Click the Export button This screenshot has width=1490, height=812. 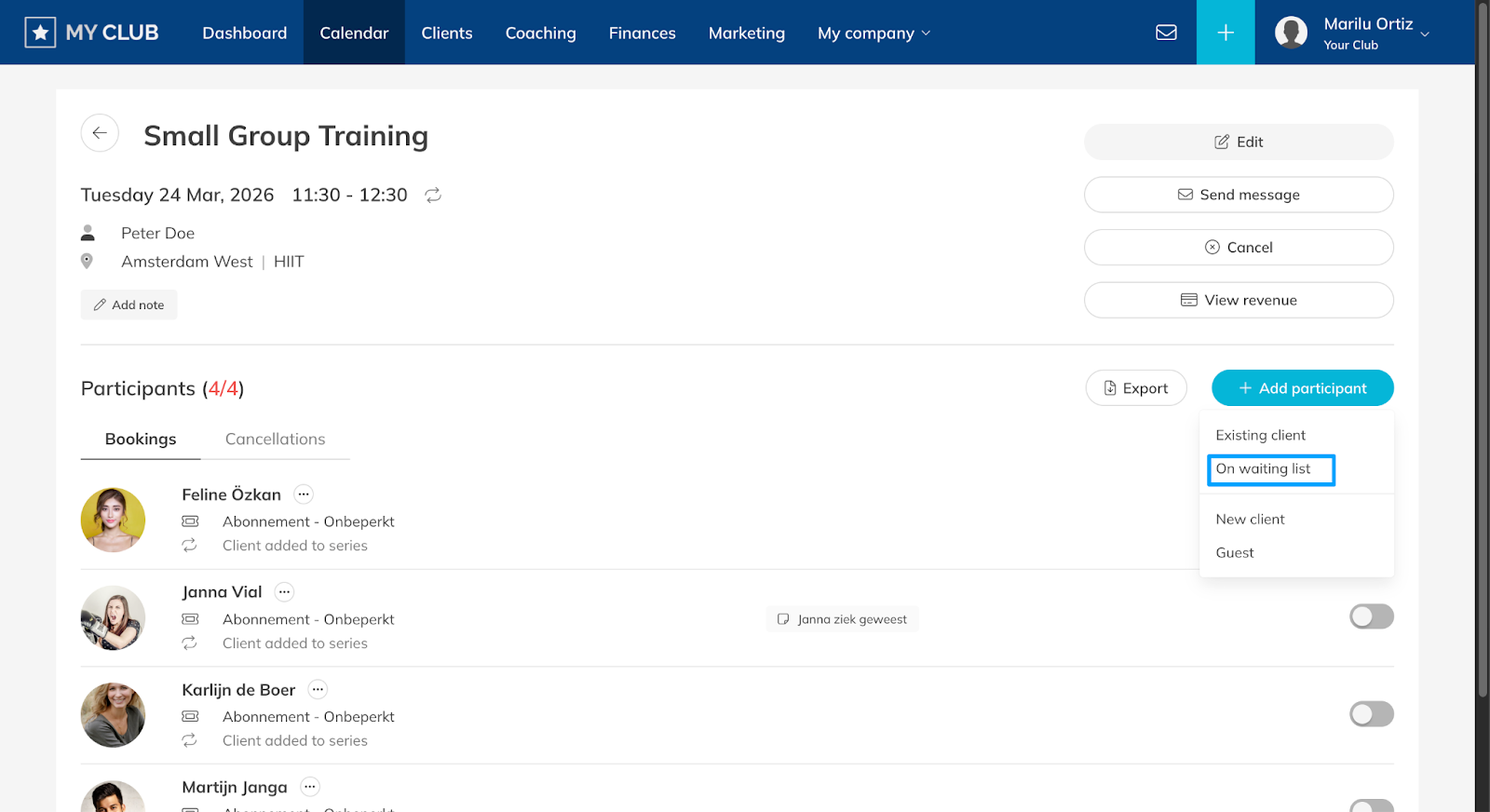click(x=1136, y=388)
